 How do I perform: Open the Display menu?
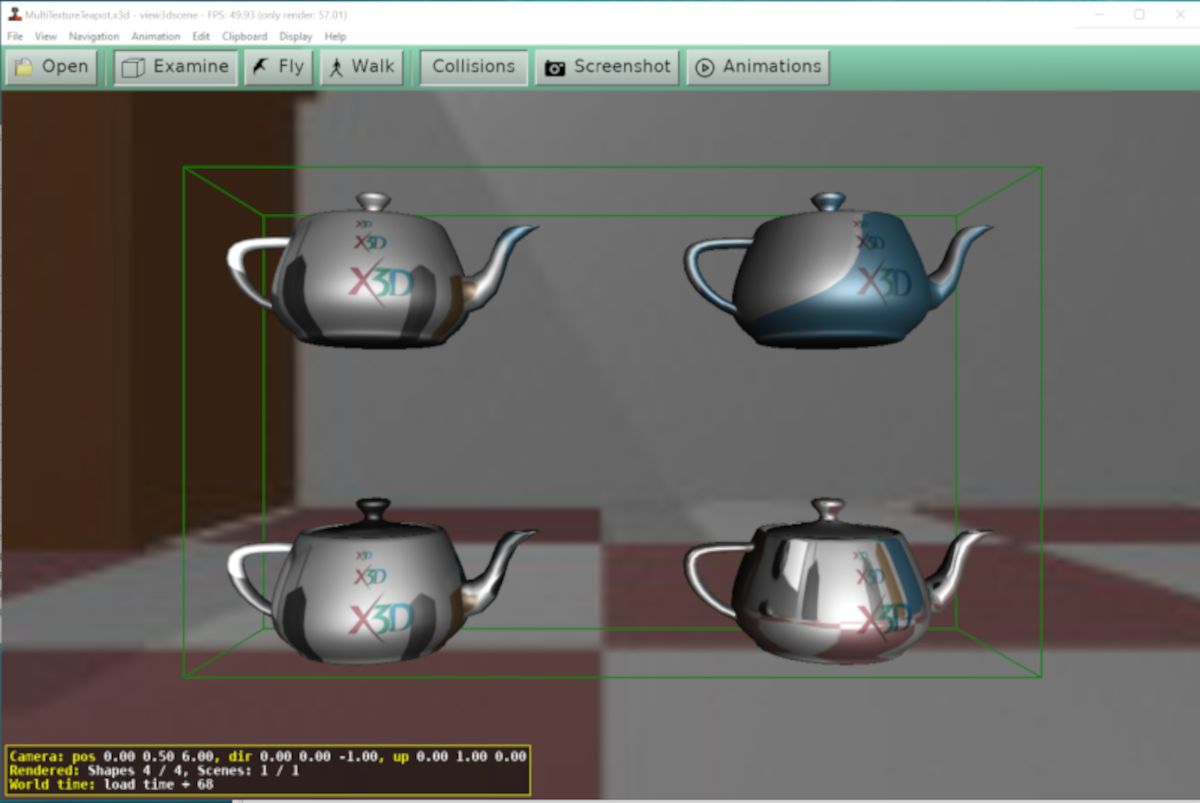(296, 36)
